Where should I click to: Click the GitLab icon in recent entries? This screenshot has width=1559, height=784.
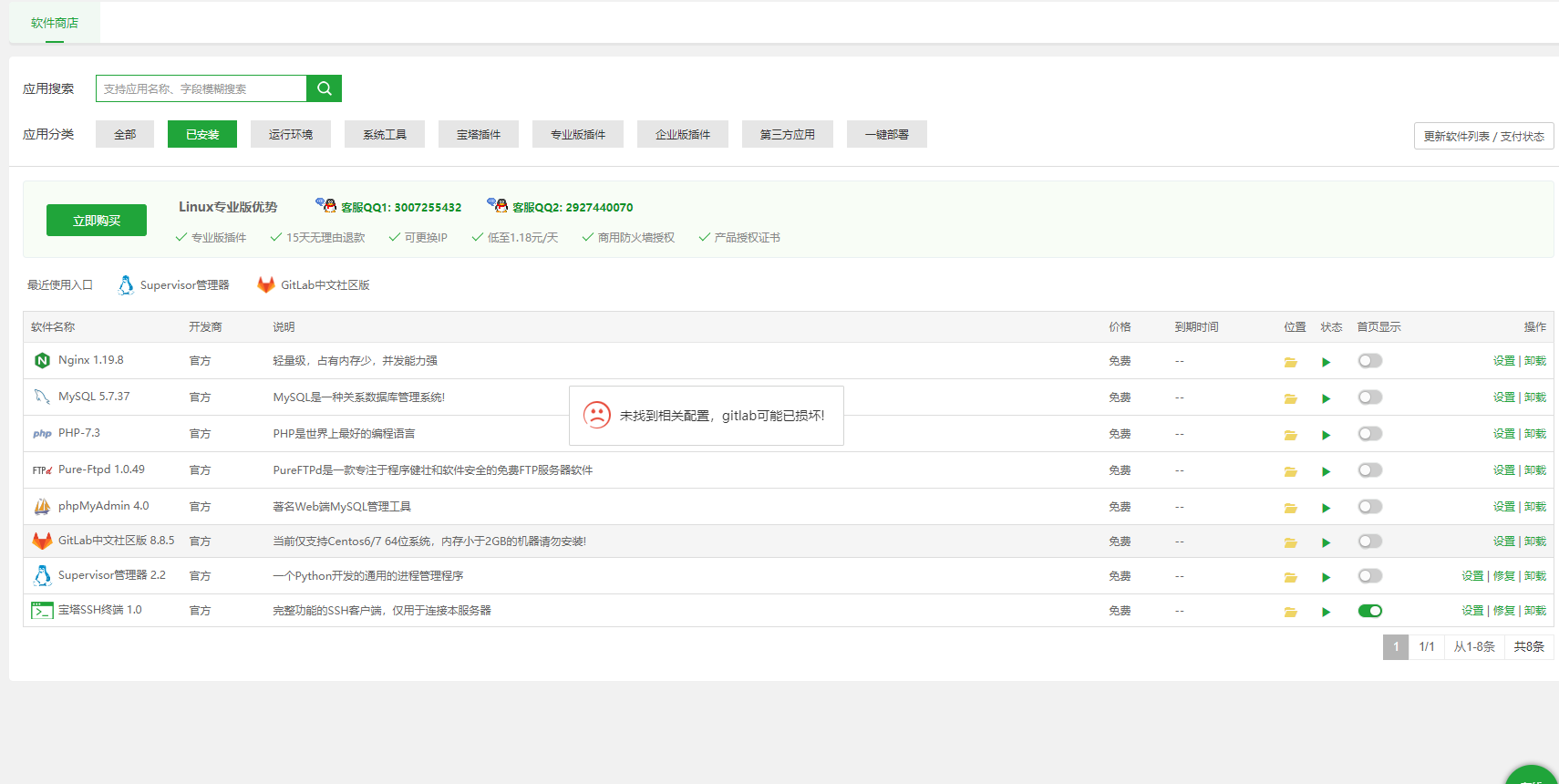266,284
